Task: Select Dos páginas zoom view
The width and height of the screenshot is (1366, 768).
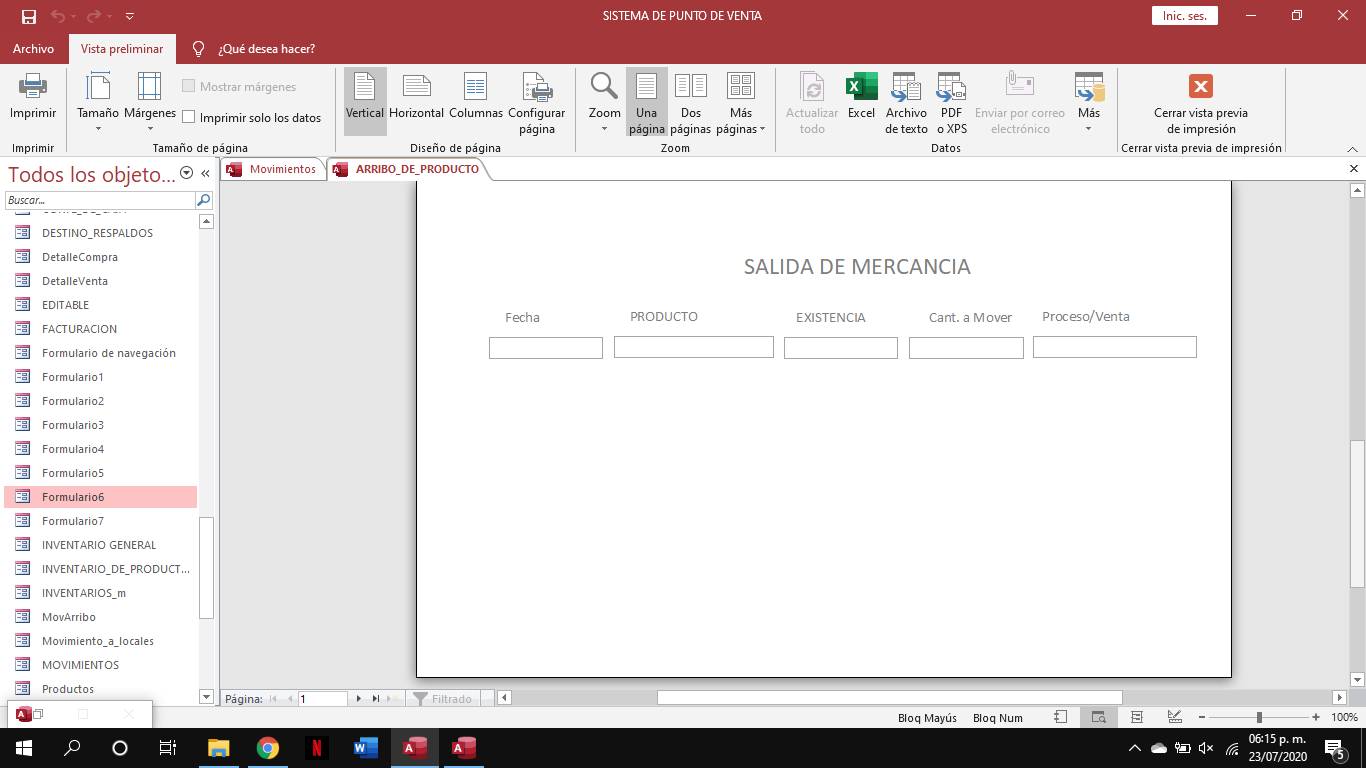Action: 690,100
